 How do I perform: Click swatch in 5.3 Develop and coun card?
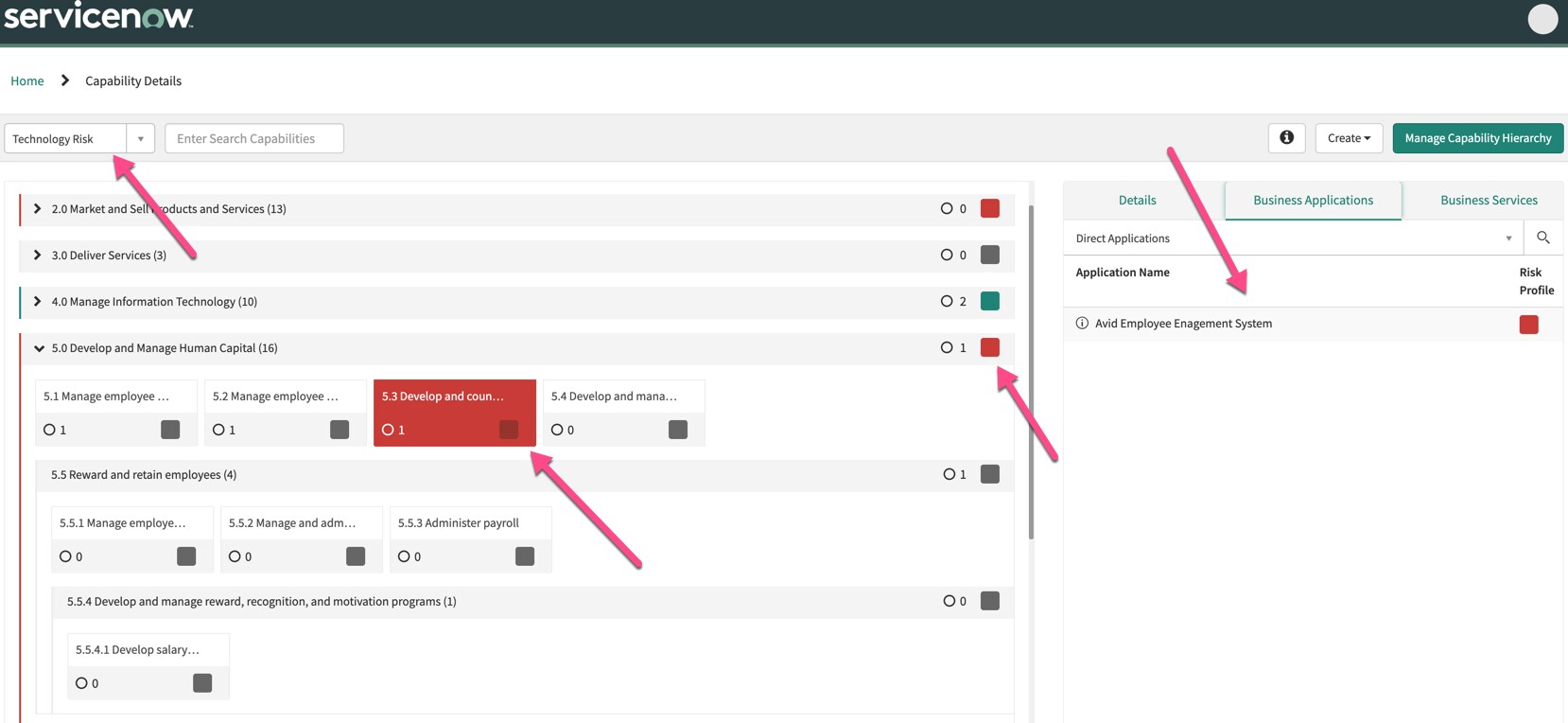[x=509, y=430]
